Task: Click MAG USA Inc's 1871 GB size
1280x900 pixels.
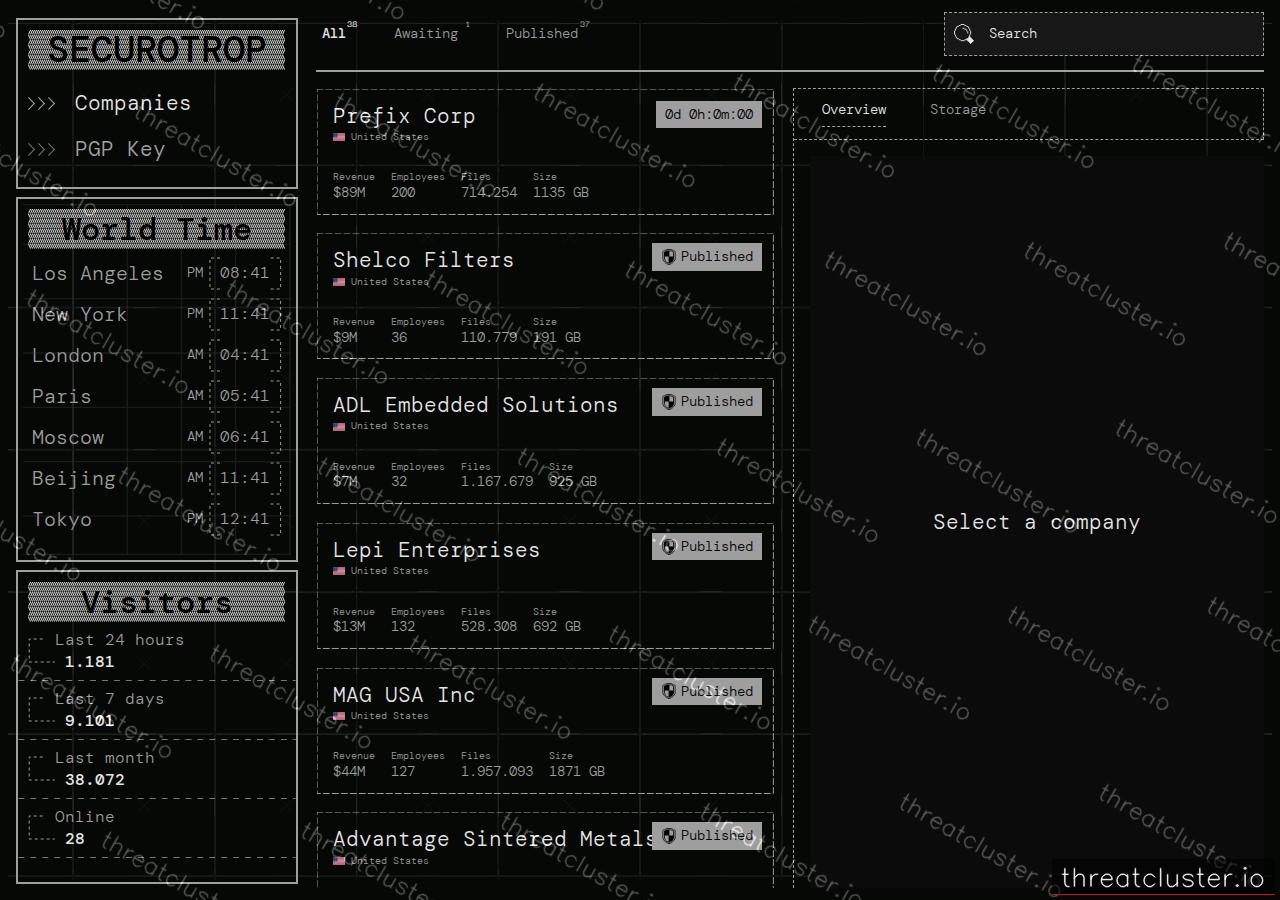Action: pos(577,772)
